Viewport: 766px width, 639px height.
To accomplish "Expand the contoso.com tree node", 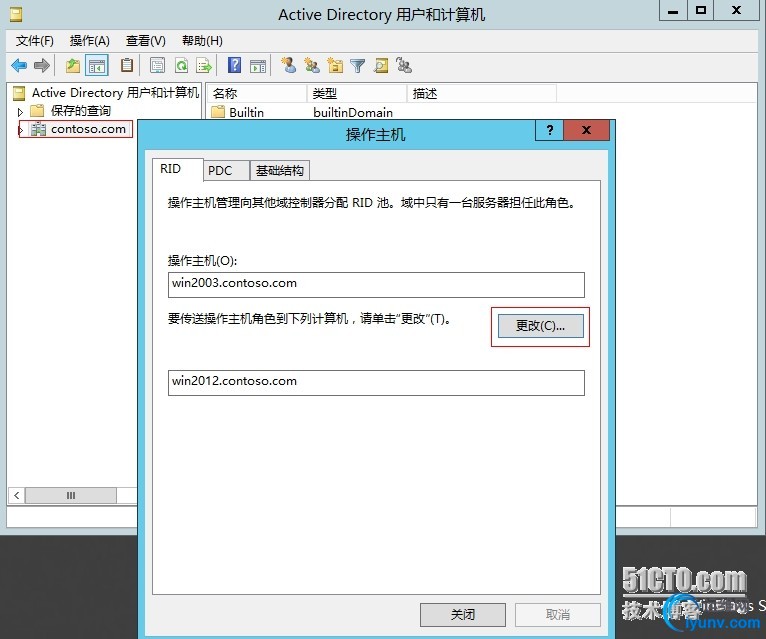I will tap(21, 130).
